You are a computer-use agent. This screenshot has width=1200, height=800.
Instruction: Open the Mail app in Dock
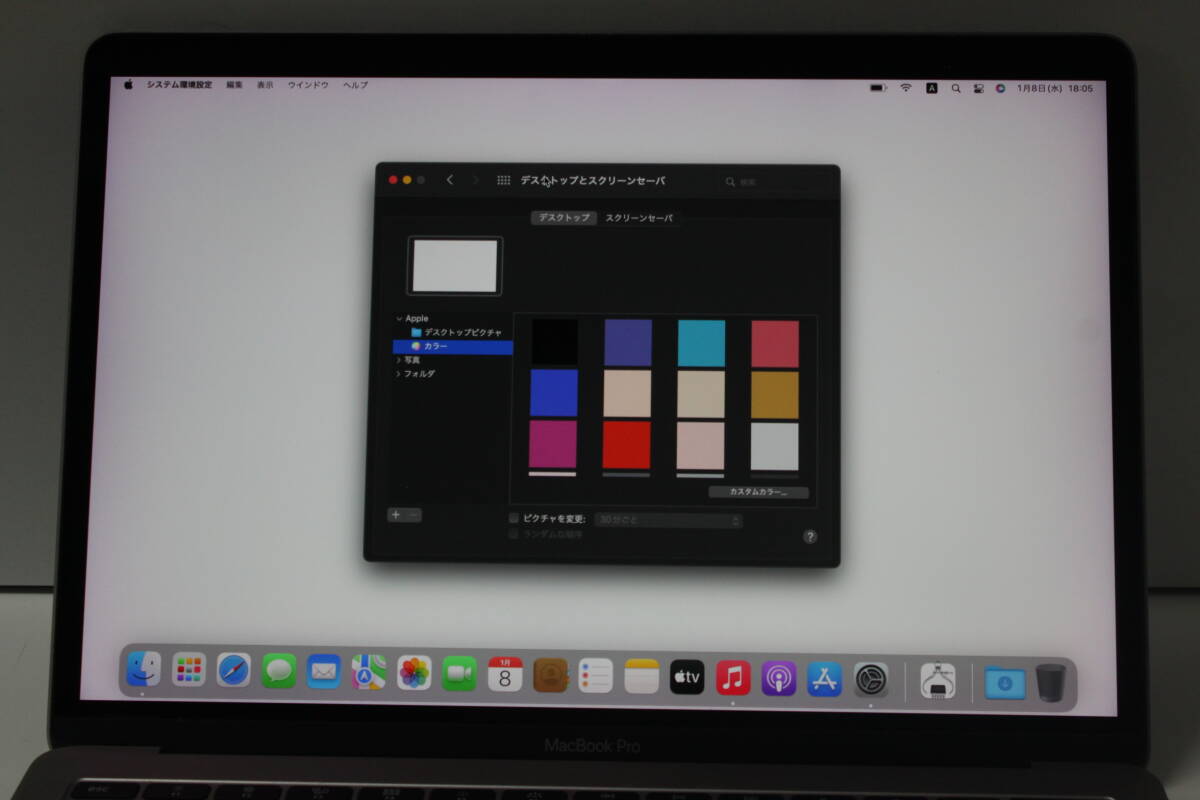click(x=323, y=671)
